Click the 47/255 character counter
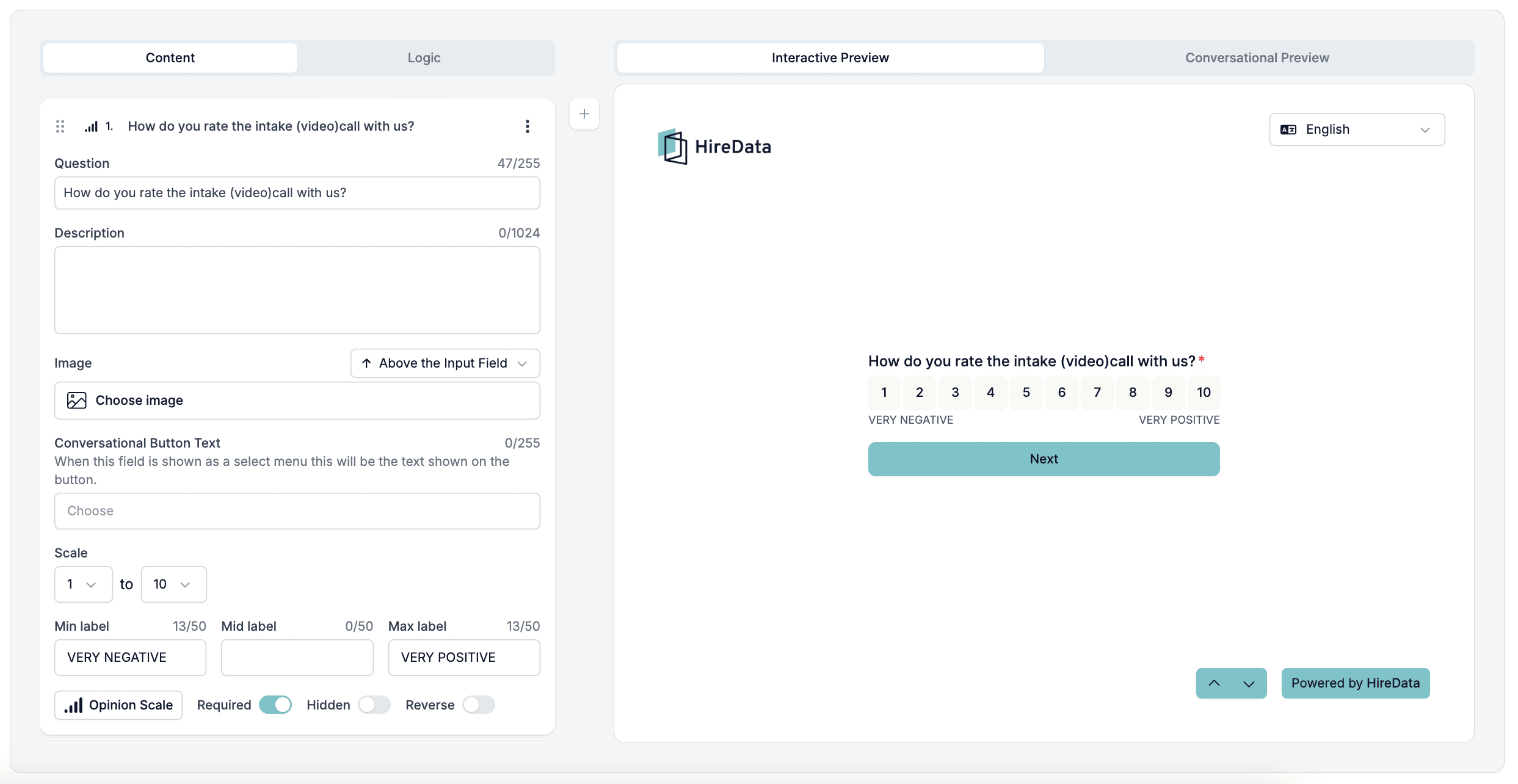The width and height of the screenshot is (1518, 784). [x=518, y=164]
